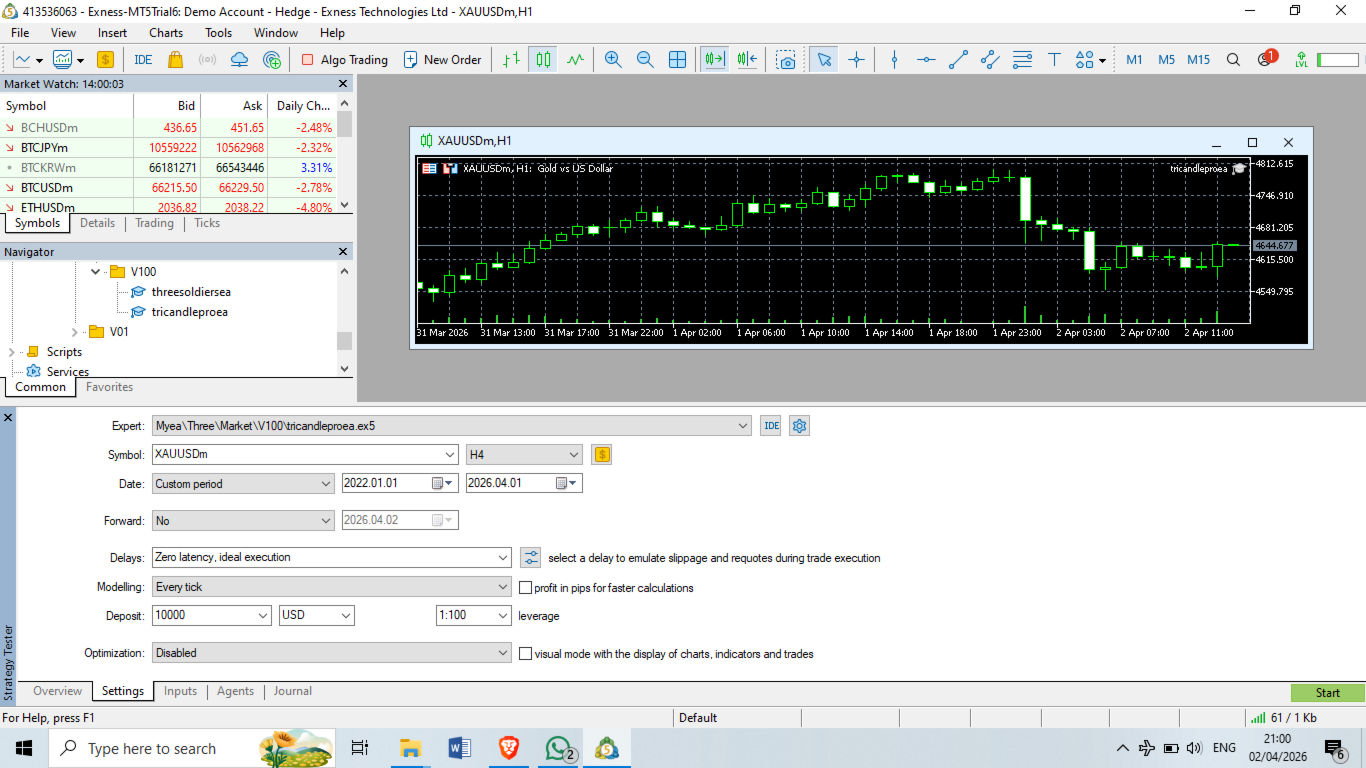Select the trendline drawing tool
Image resolution: width=1366 pixels, height=768 pixels.
[958, 60]
